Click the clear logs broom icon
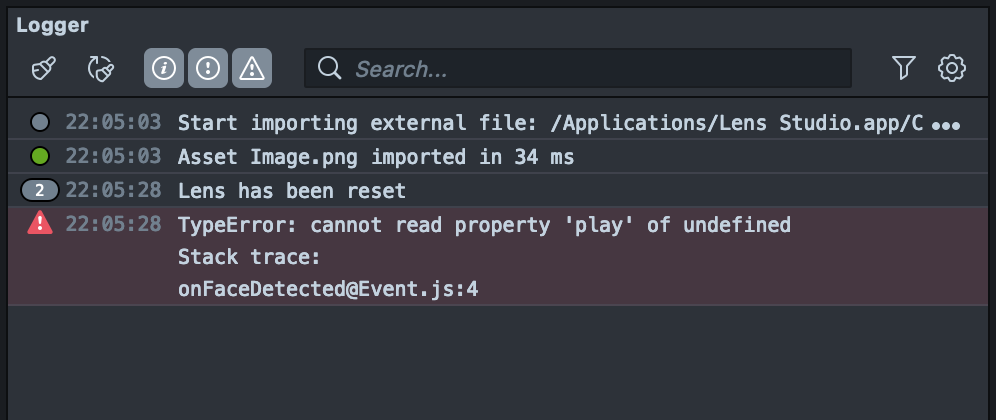 click(x=43, y=68)
